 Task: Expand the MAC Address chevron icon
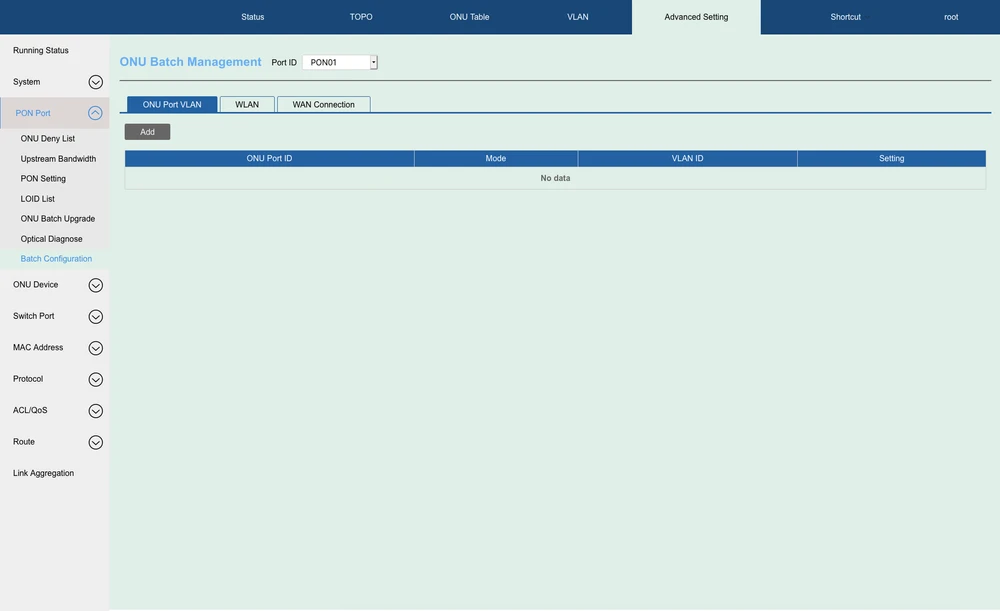tap(95, 348)
